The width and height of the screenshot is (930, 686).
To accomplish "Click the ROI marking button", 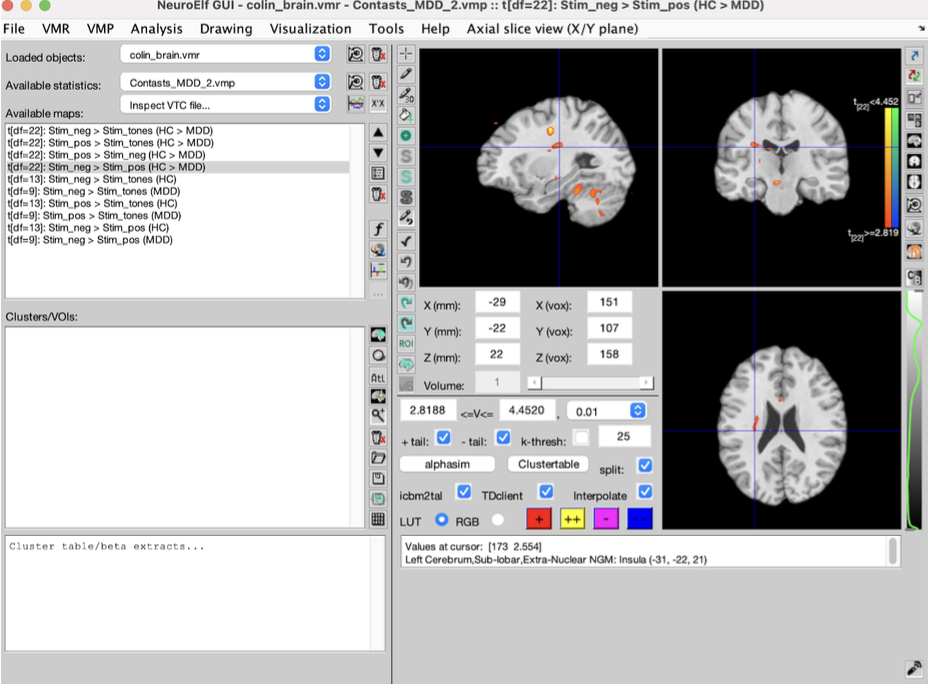I will pyautogui.click(x=406, y=343).
